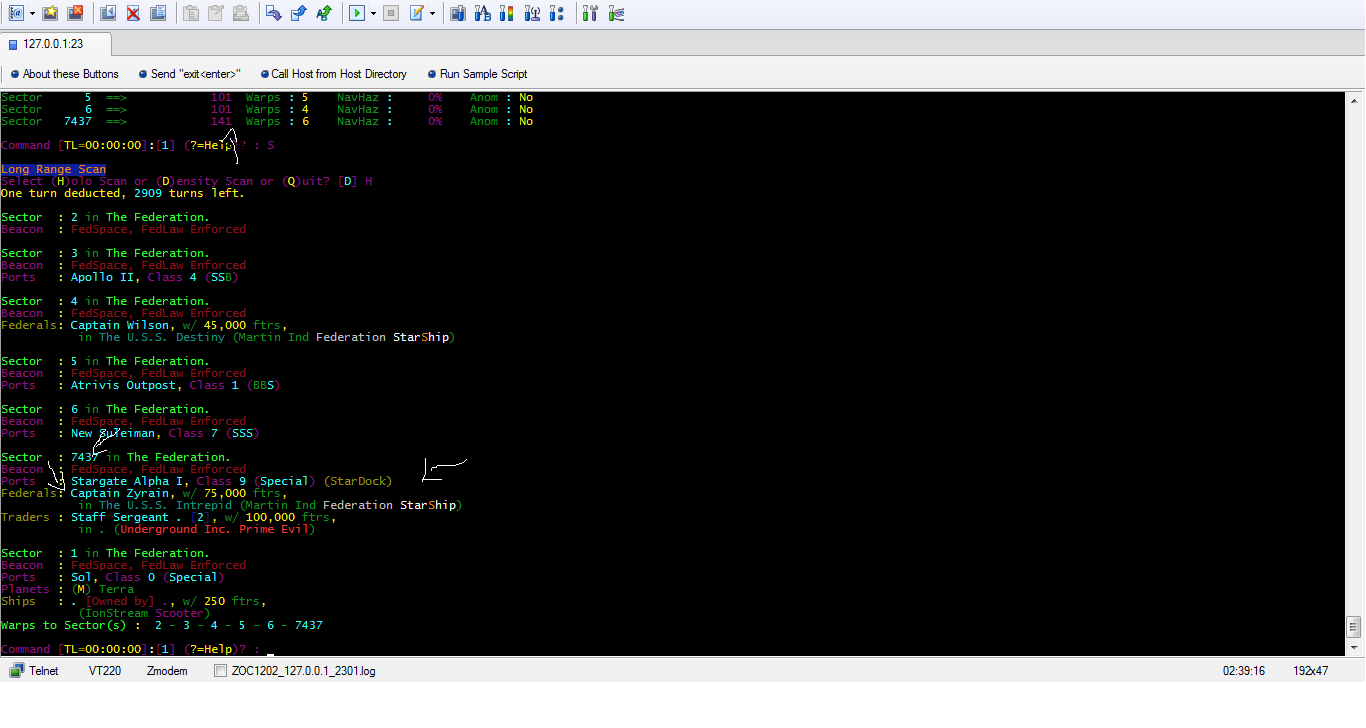Expand the dropdown arrow beside play script icon
Image resolution: width=1366 pixels, height=728 pixels.
click(373, 13)
